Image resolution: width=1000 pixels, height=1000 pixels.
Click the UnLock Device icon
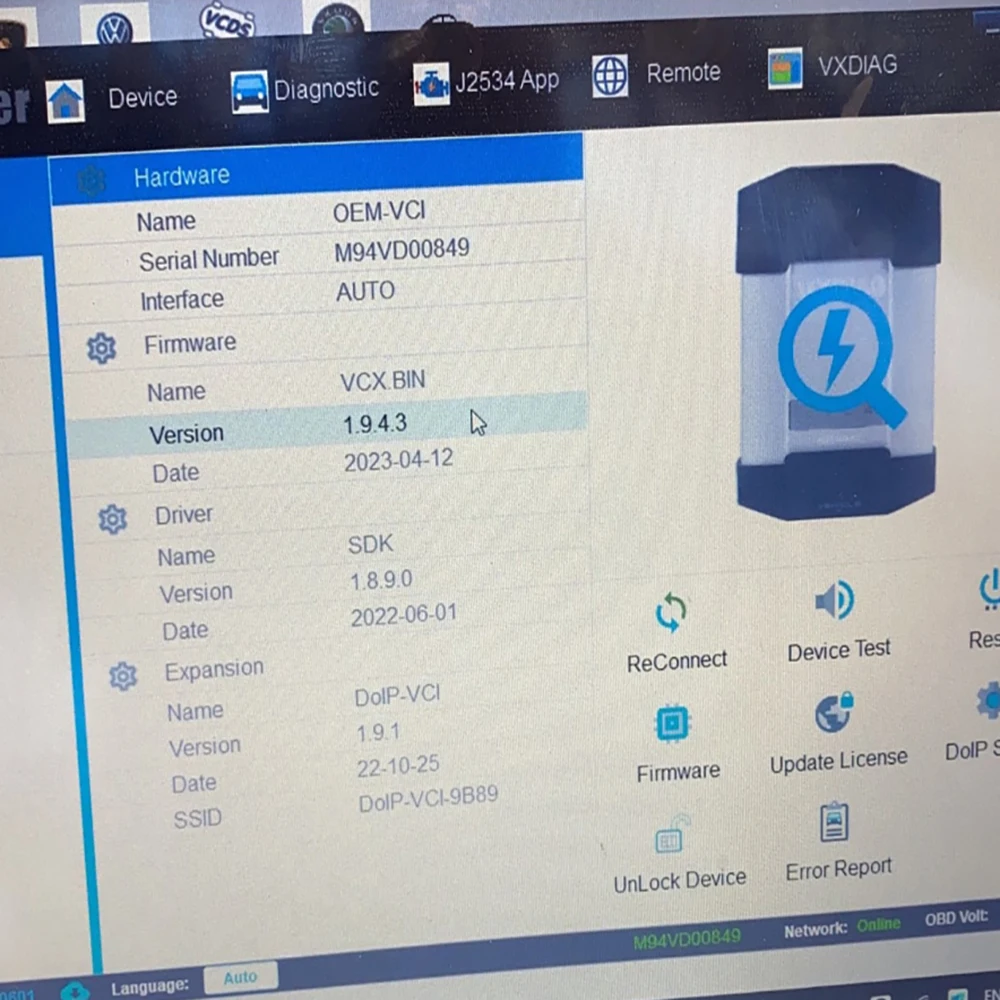coord(672,834)
